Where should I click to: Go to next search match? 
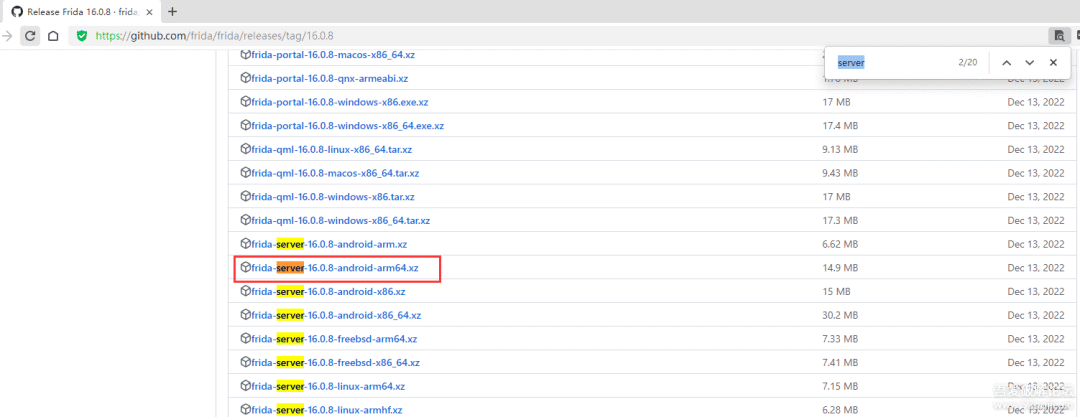tap(1030, 63)
